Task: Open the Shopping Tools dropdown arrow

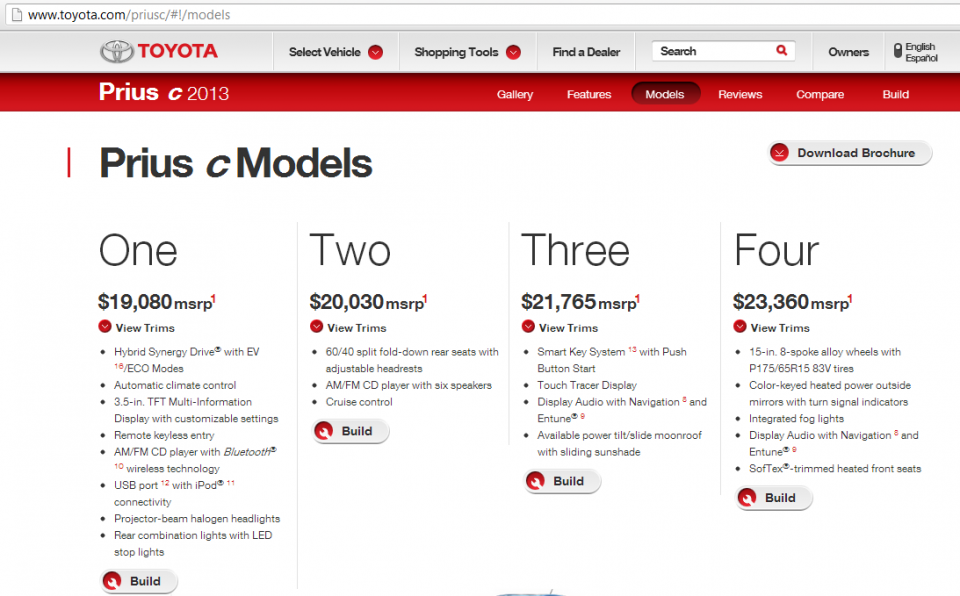Action: point(514,52)
